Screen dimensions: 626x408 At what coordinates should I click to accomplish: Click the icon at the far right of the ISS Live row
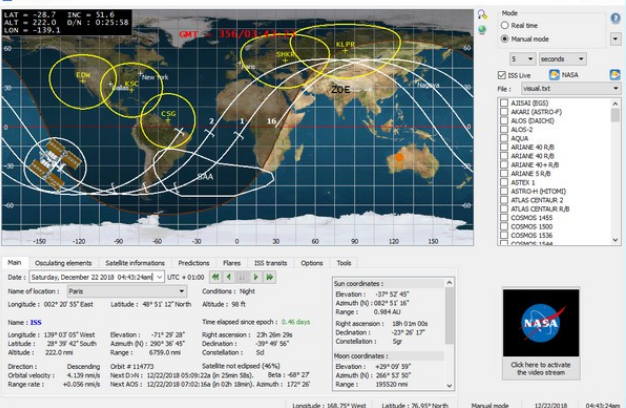pos(616,75)
